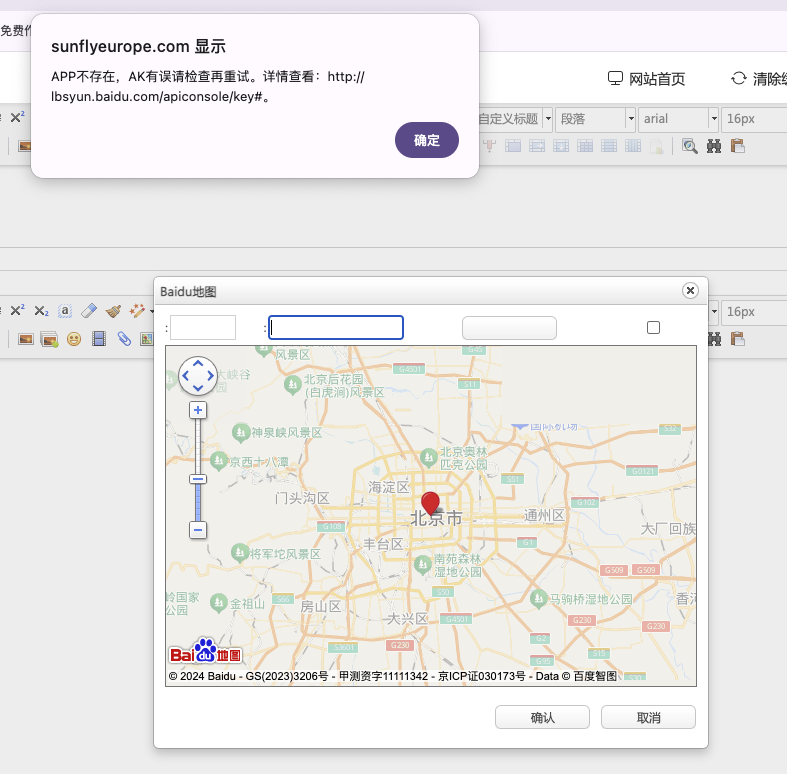
Task: Click 取消 in the Baidu地图 dialog
Action: pyautogui.click(x=648, y=717)
